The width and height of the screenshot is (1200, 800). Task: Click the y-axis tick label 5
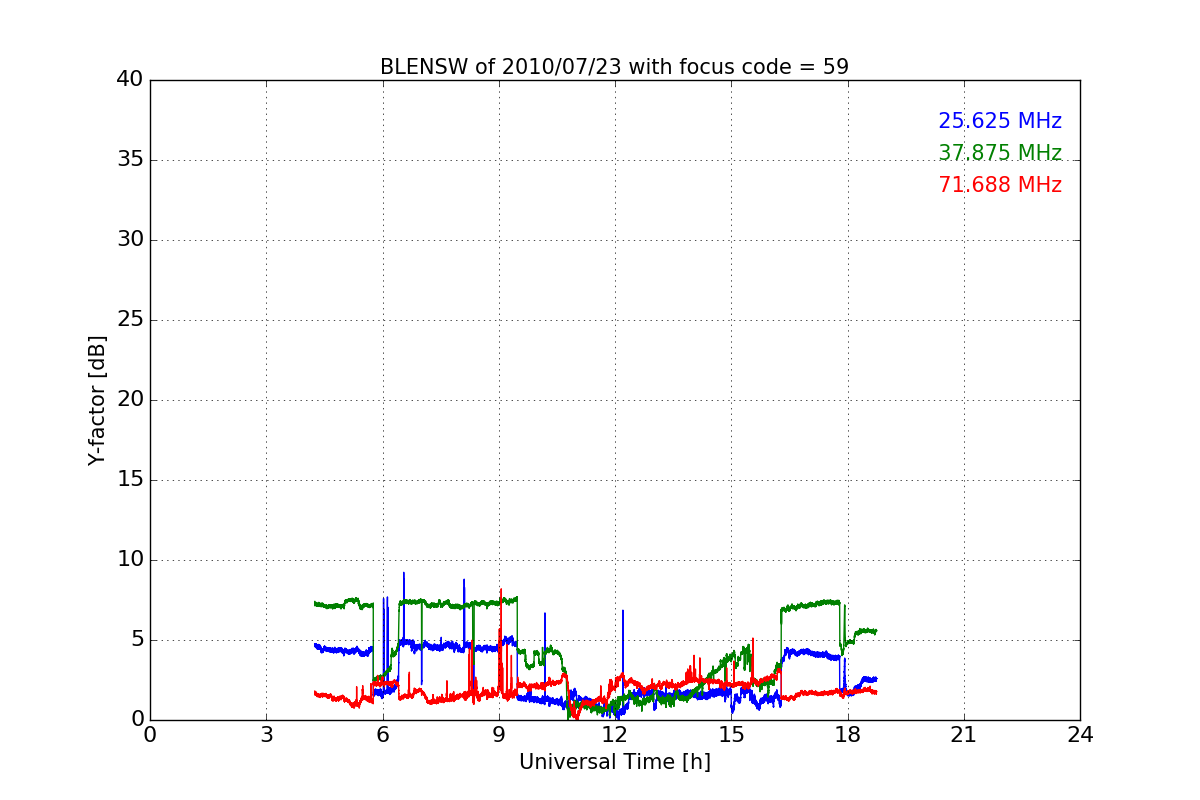137,640
